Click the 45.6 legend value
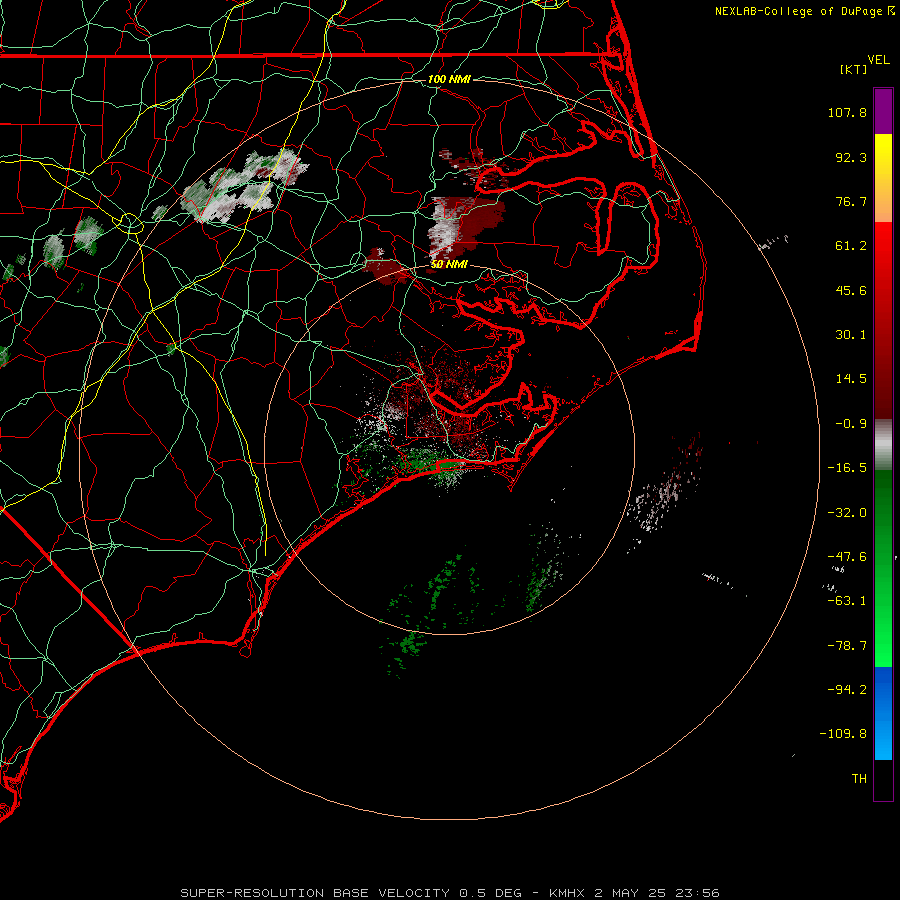Viewport: 900px width, 900px height. pyautogui.click(x=851, y=290)
